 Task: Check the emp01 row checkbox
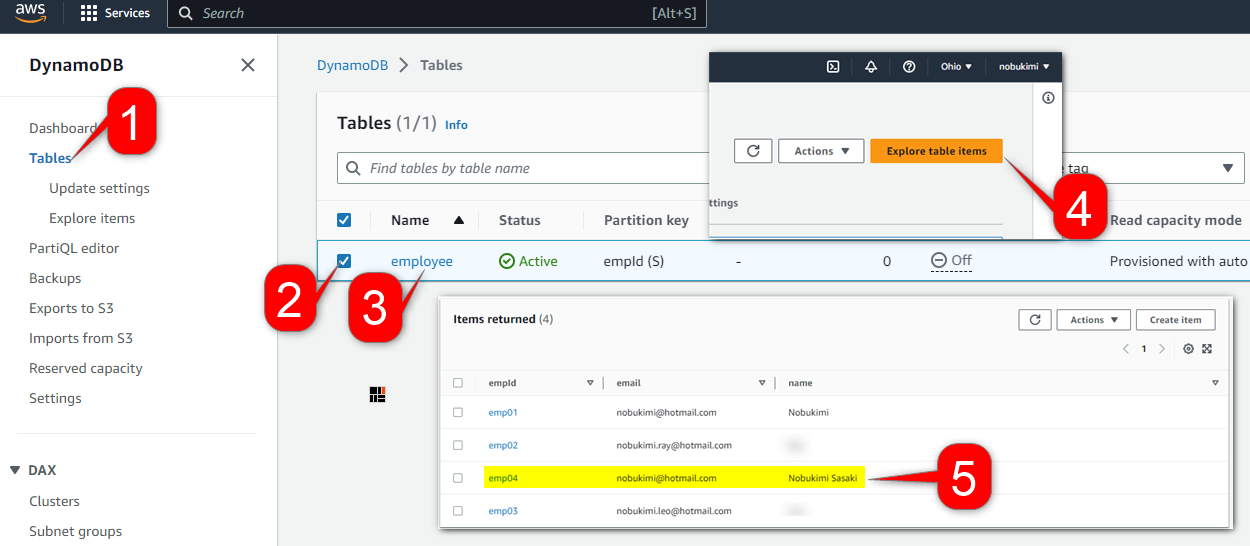point(458,412)
